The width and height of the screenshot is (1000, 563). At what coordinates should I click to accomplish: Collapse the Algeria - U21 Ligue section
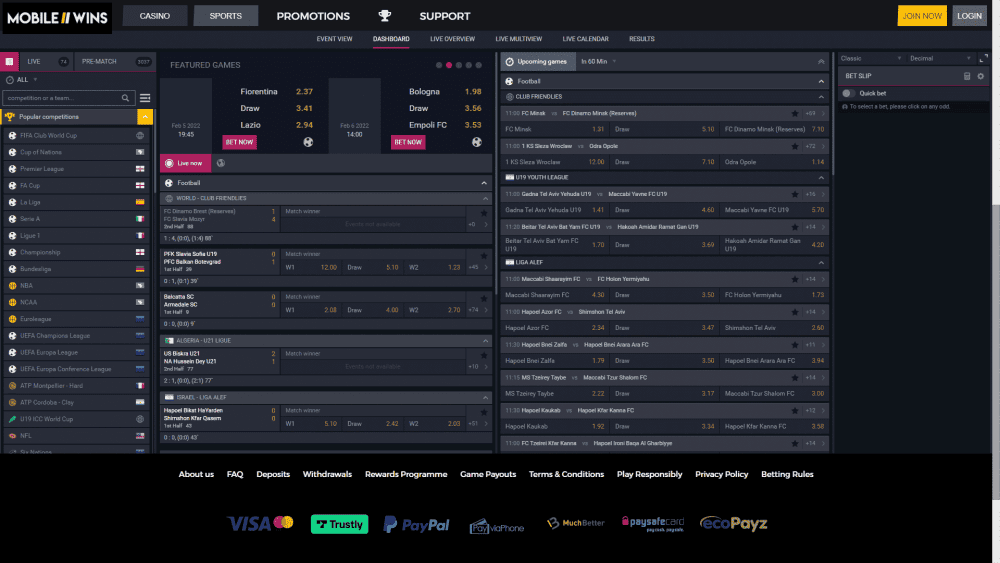tap(485, 341)
